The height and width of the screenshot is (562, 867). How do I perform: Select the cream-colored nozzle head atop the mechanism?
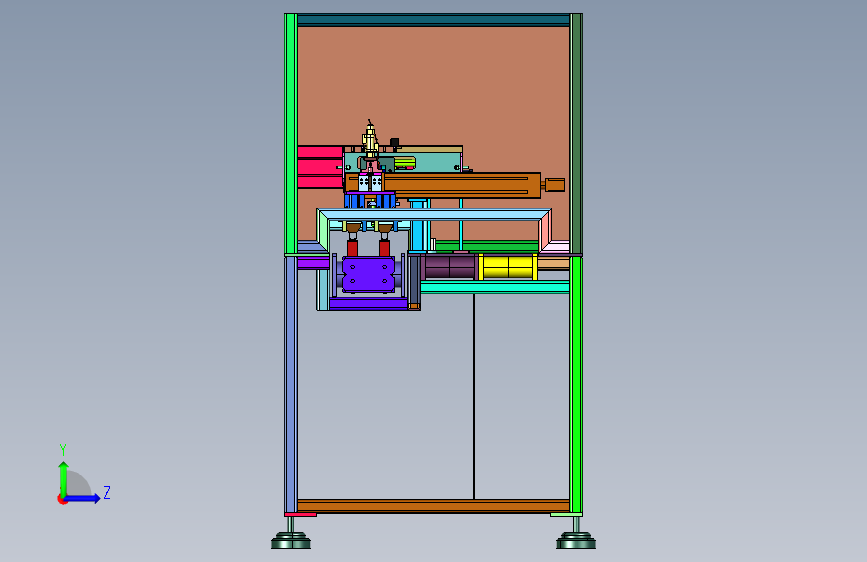point(370,138)
